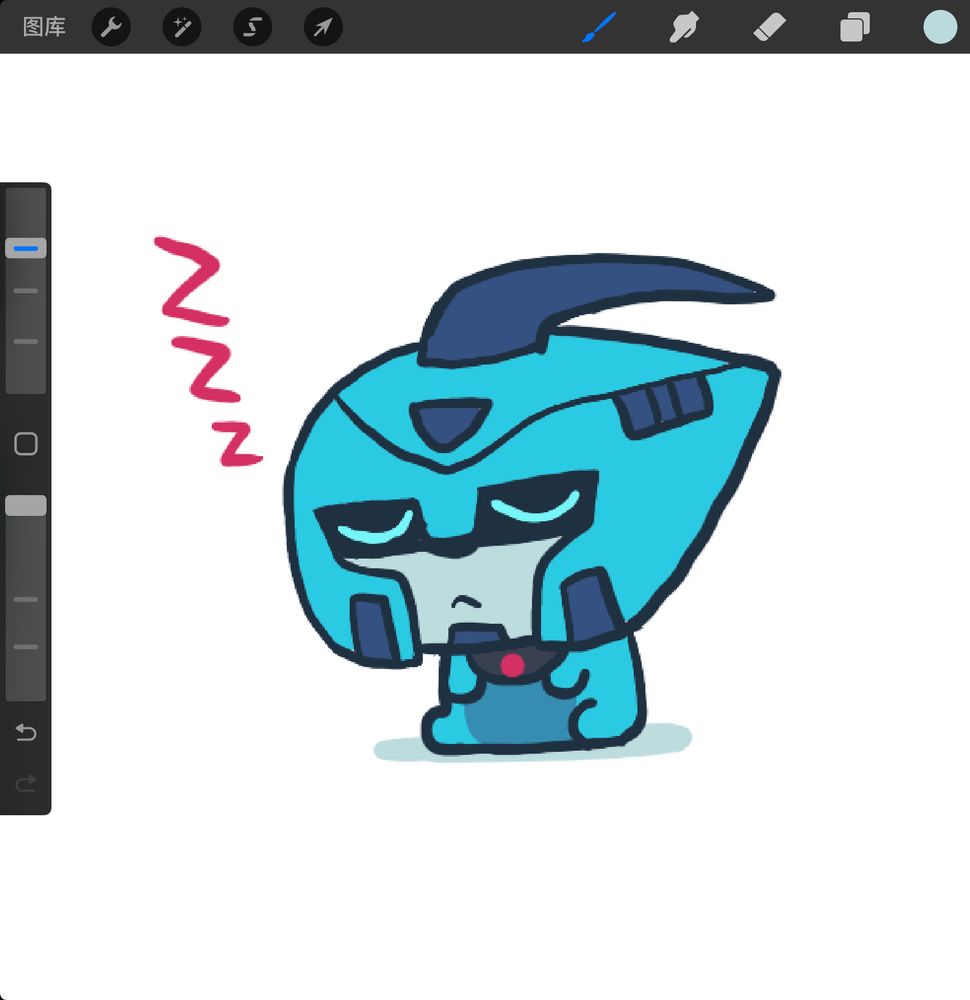Open the Actions wrench menu
This screenshot has width=970, height=1000.
coord(111,27)
